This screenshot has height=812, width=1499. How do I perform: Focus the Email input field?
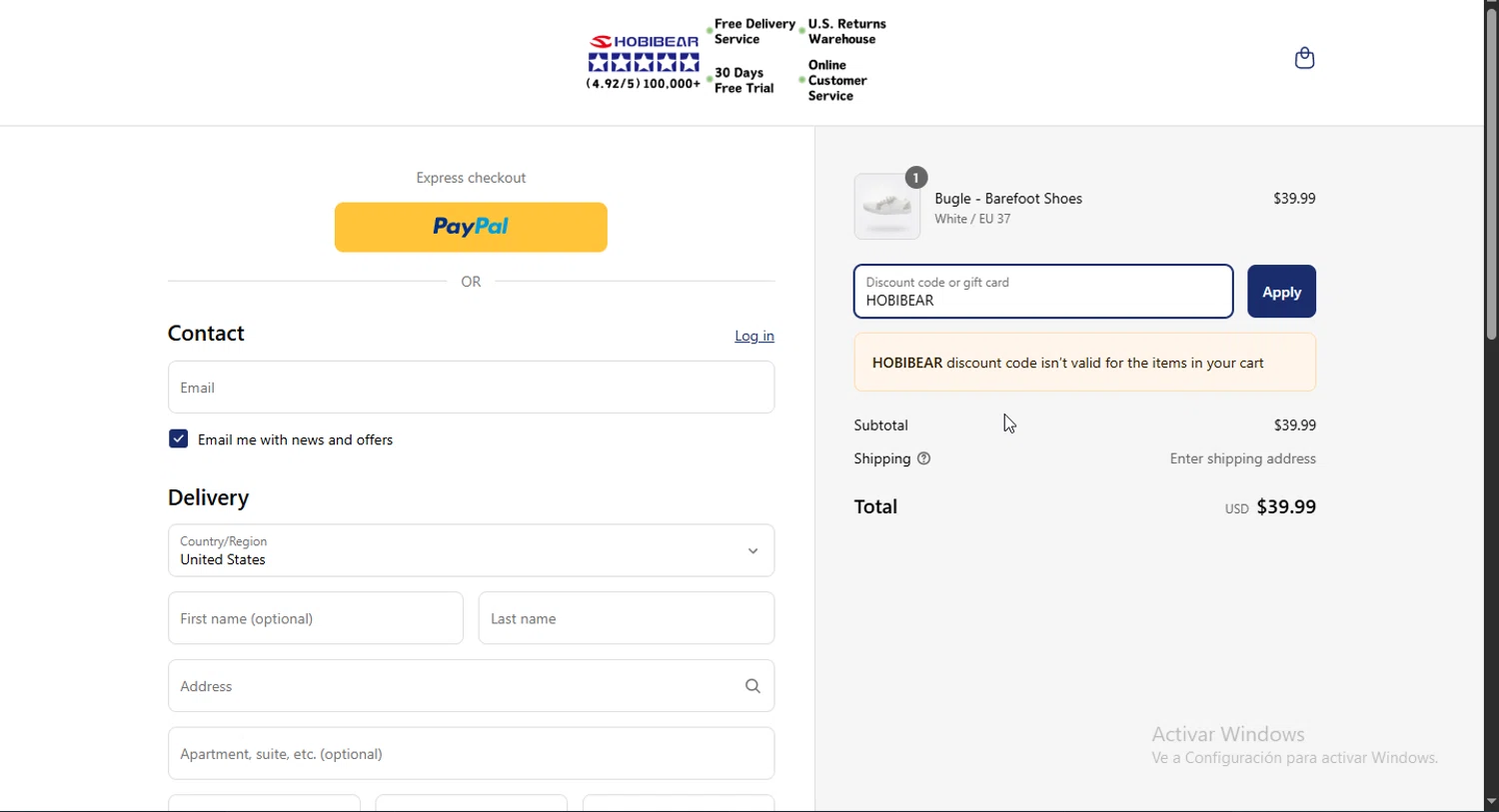point(471,388)
